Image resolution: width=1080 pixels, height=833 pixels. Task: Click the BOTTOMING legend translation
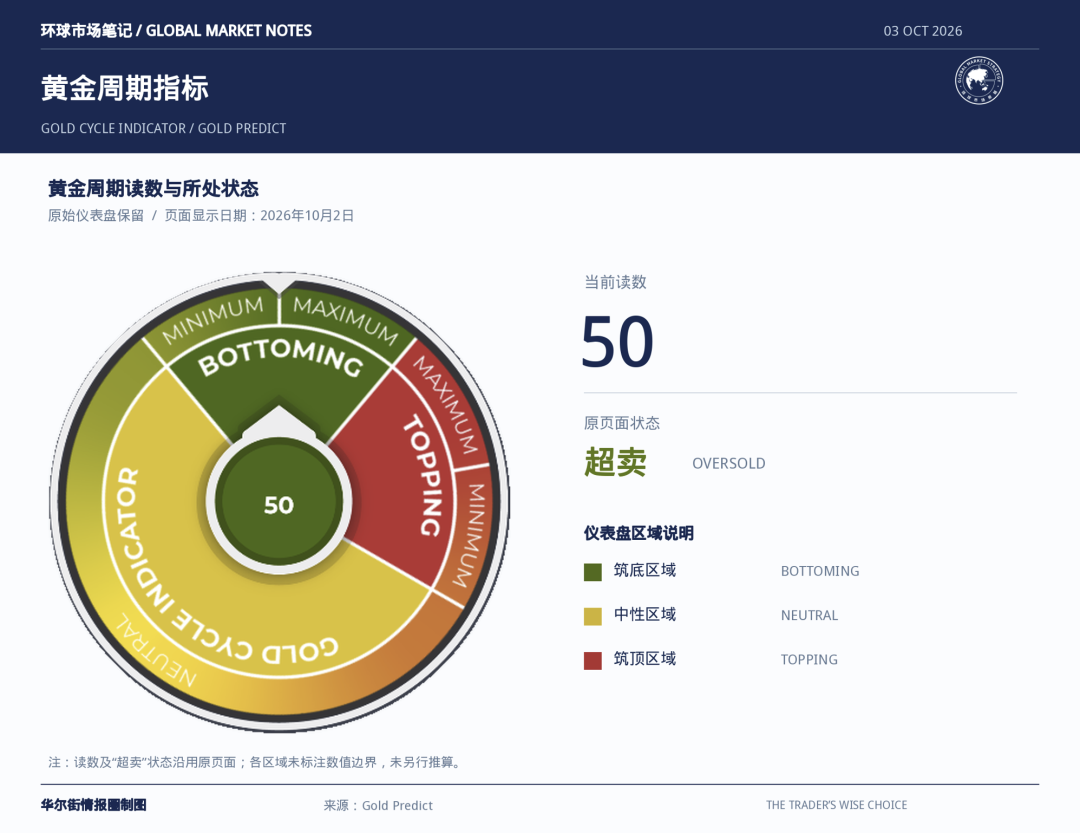click(820, 571)
